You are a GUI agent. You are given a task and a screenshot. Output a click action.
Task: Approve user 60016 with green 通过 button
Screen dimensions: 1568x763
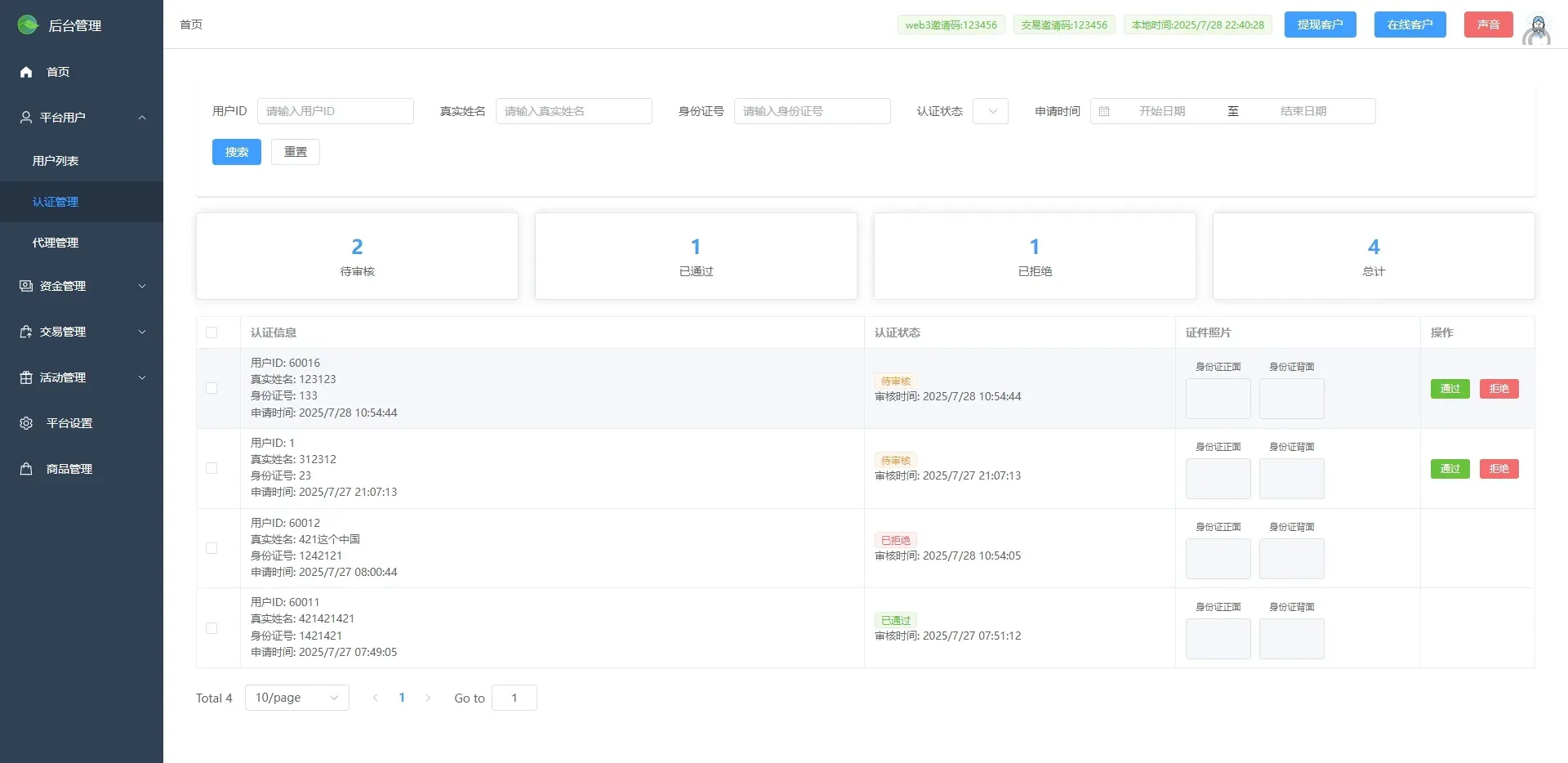pyautogui.click(x=1450, y=389)
